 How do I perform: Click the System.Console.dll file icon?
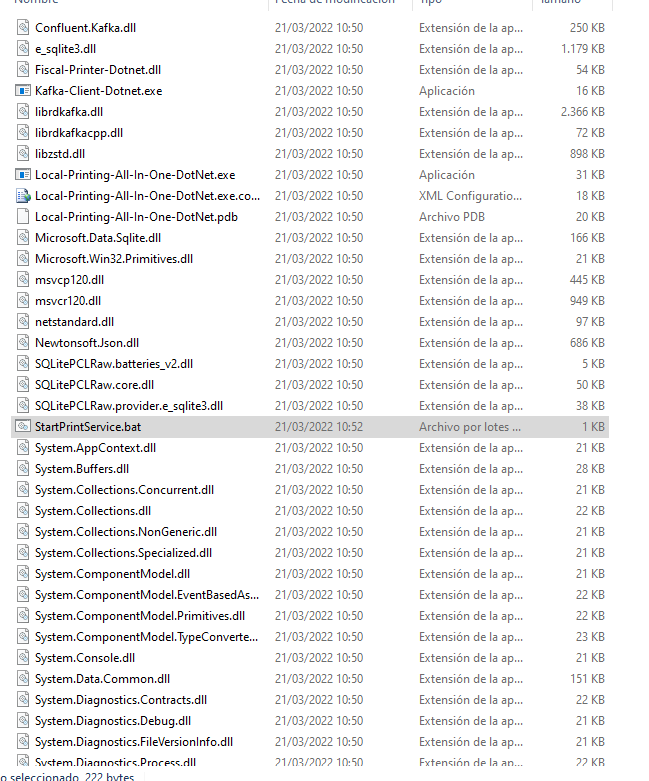click(x=23, y=657)
